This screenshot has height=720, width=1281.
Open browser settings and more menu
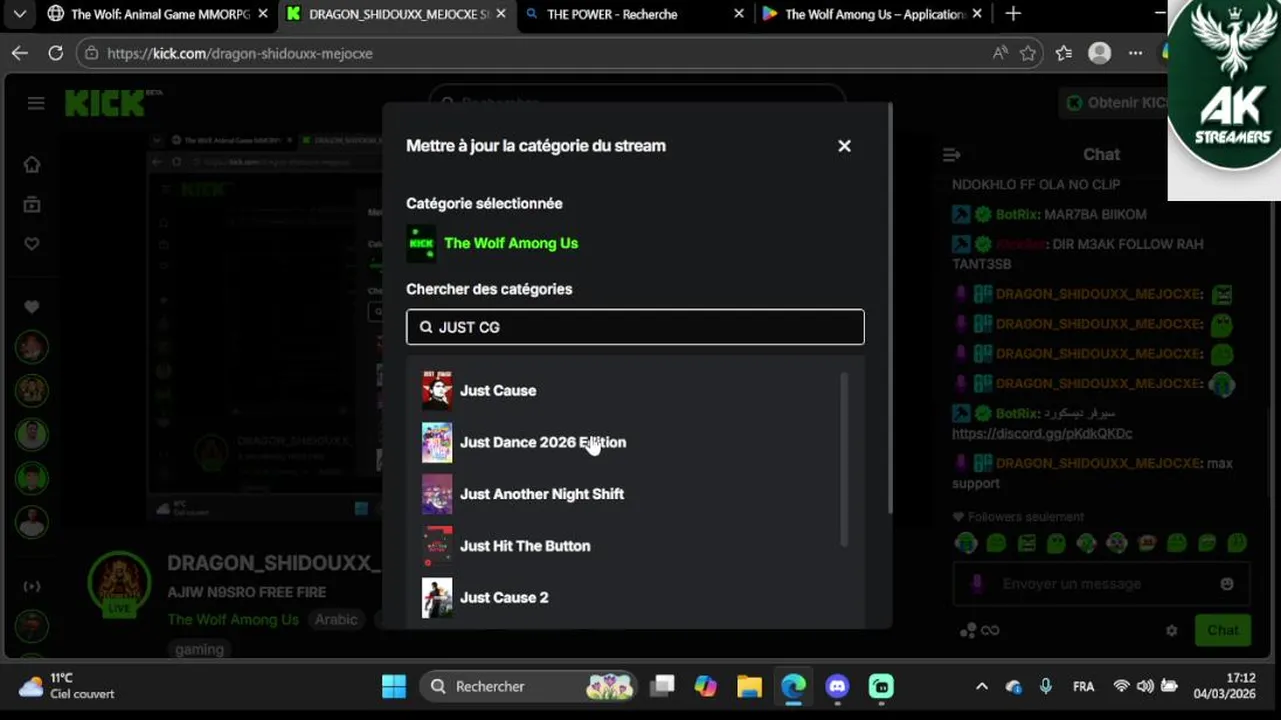pos(1136,53)
